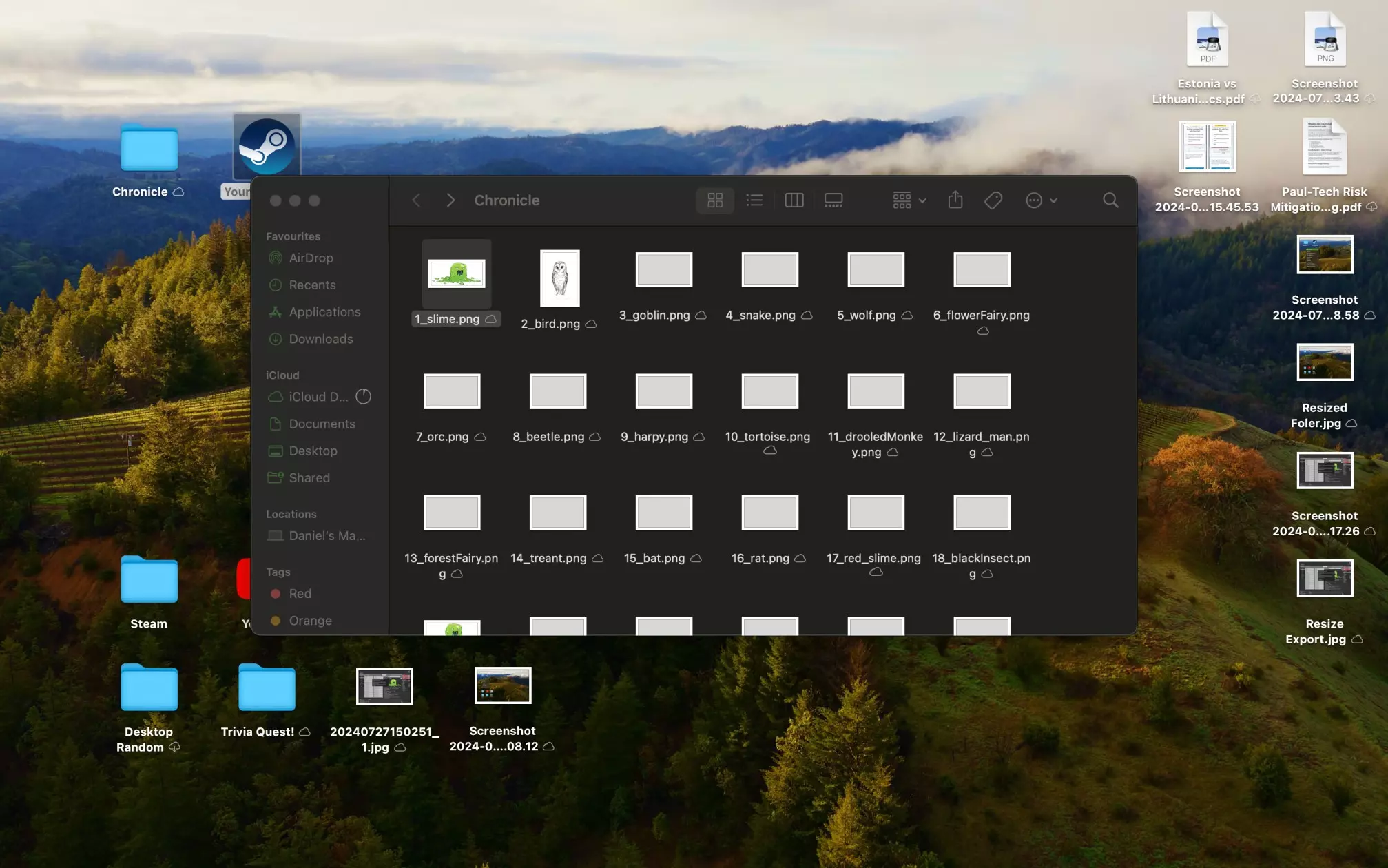Switch Finder to list view
Viewport: 1388px width, 868px height.
(x=754, y=200)
